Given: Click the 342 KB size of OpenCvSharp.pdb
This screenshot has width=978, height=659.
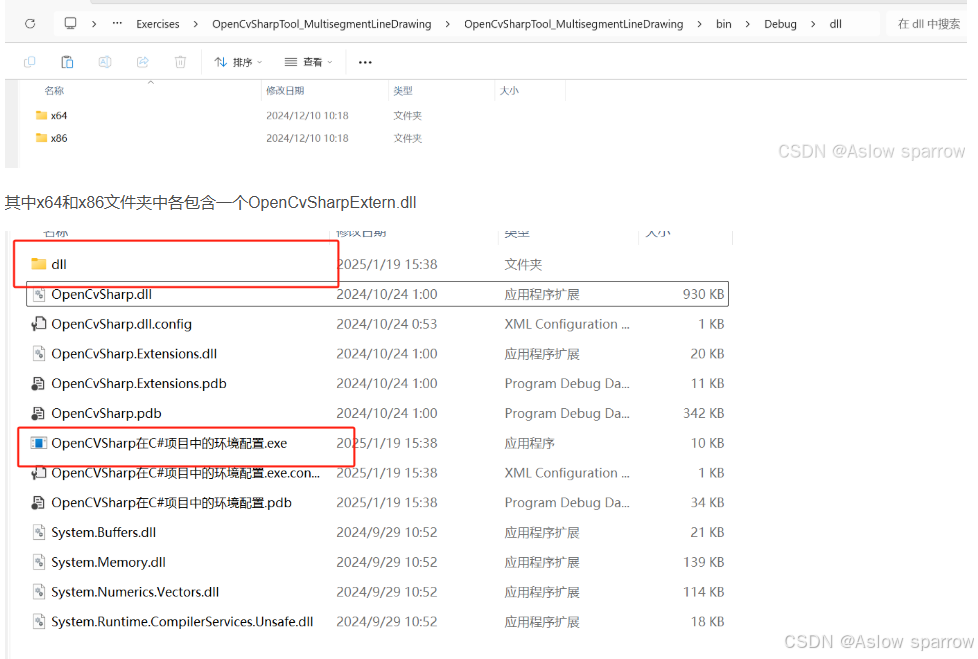Looking at the screenshot, I should pos(704,413).
